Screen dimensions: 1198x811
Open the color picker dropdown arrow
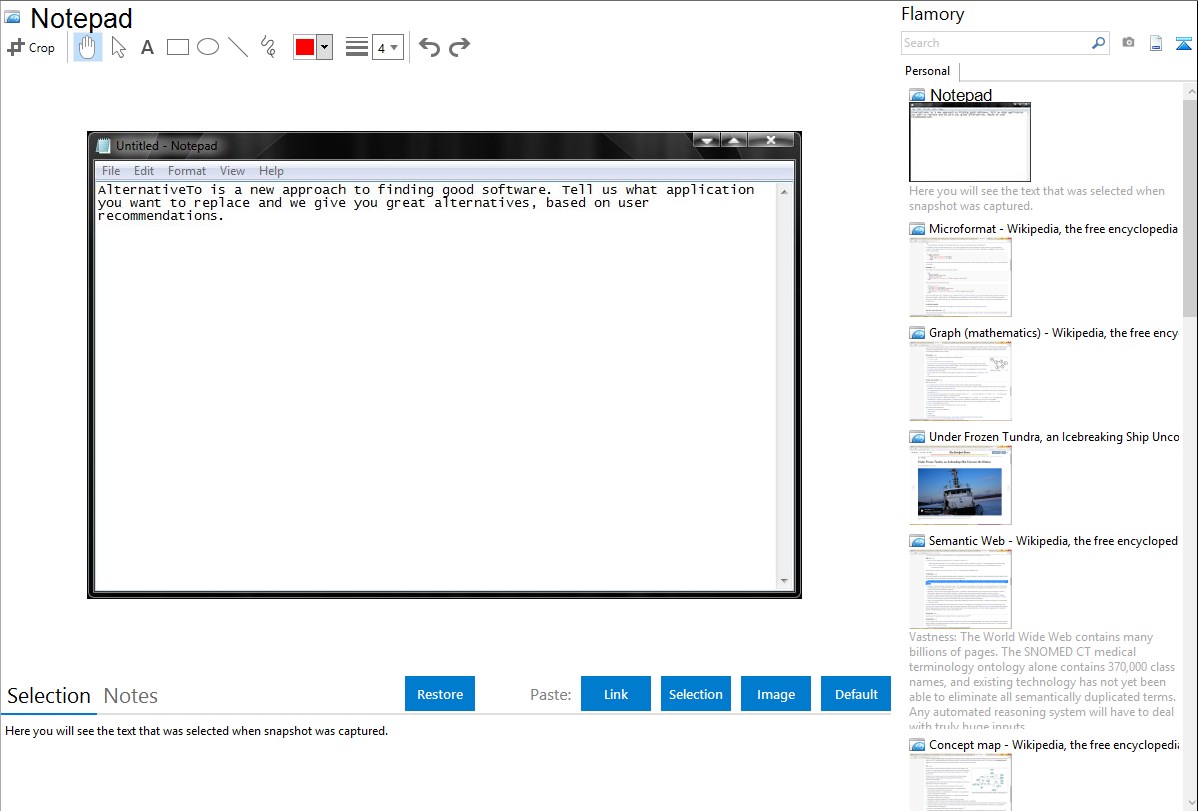coord(325,47)
